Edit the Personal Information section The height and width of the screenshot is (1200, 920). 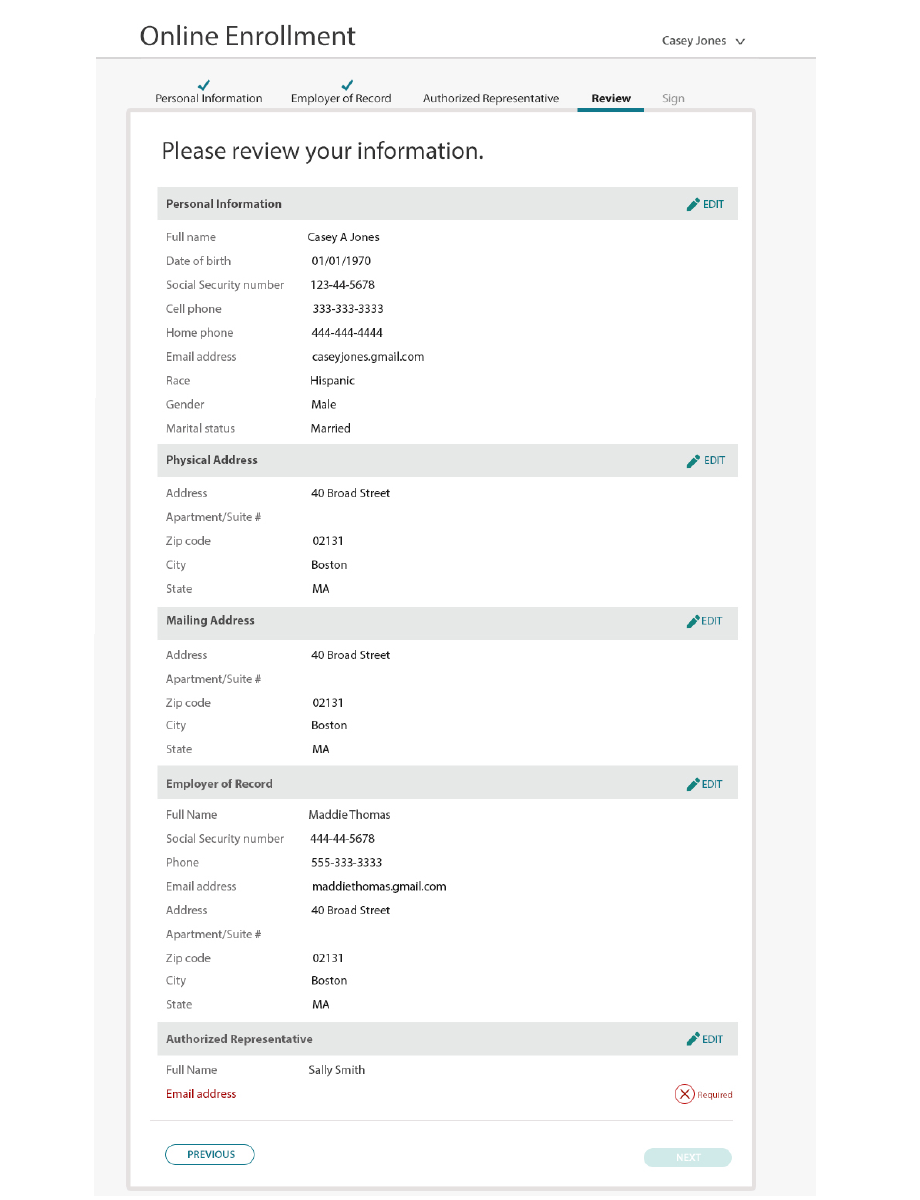[x=705, y=204]
